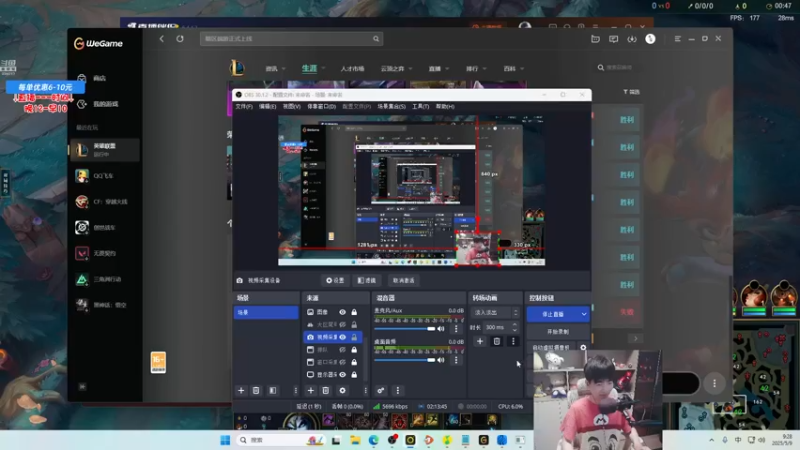Screen dimensions: 800x450
Task: Adjust the desktop audio volume slider
Action: point(405,360)
